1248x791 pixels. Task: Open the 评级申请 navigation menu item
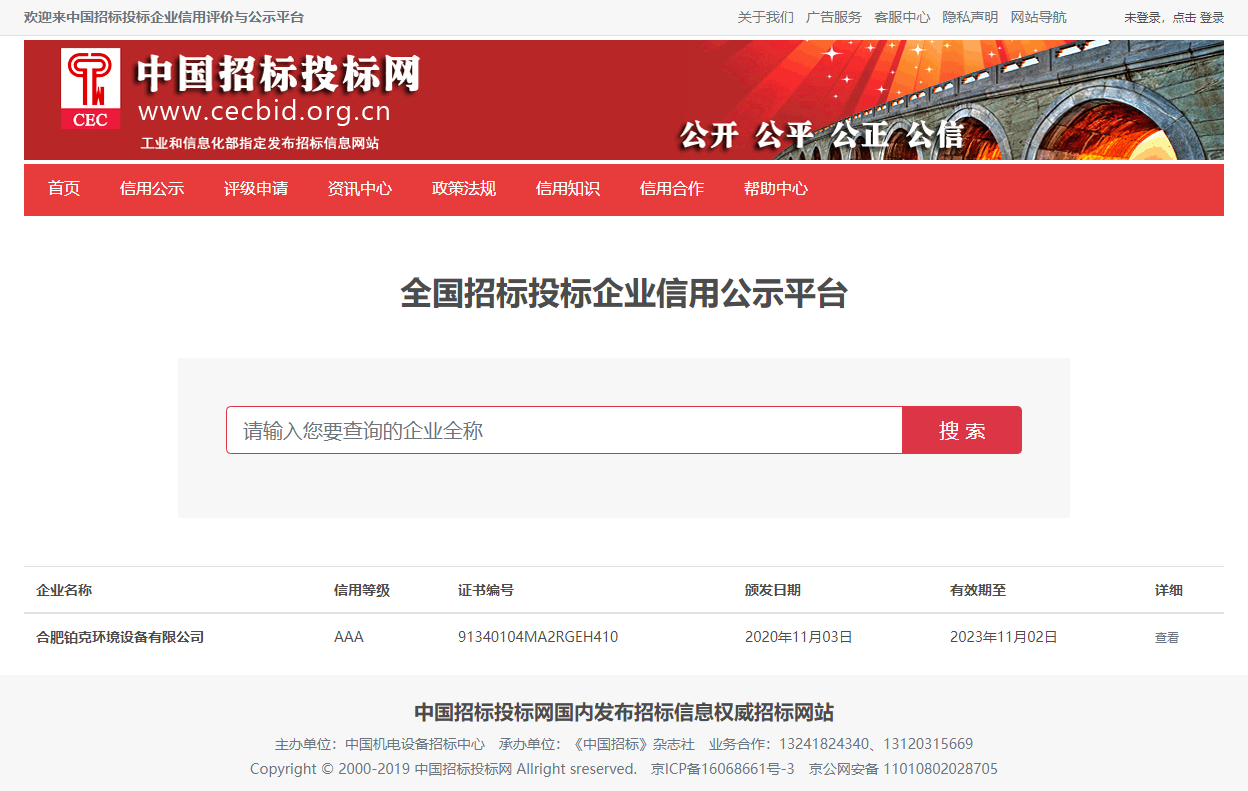coord(255,189)
